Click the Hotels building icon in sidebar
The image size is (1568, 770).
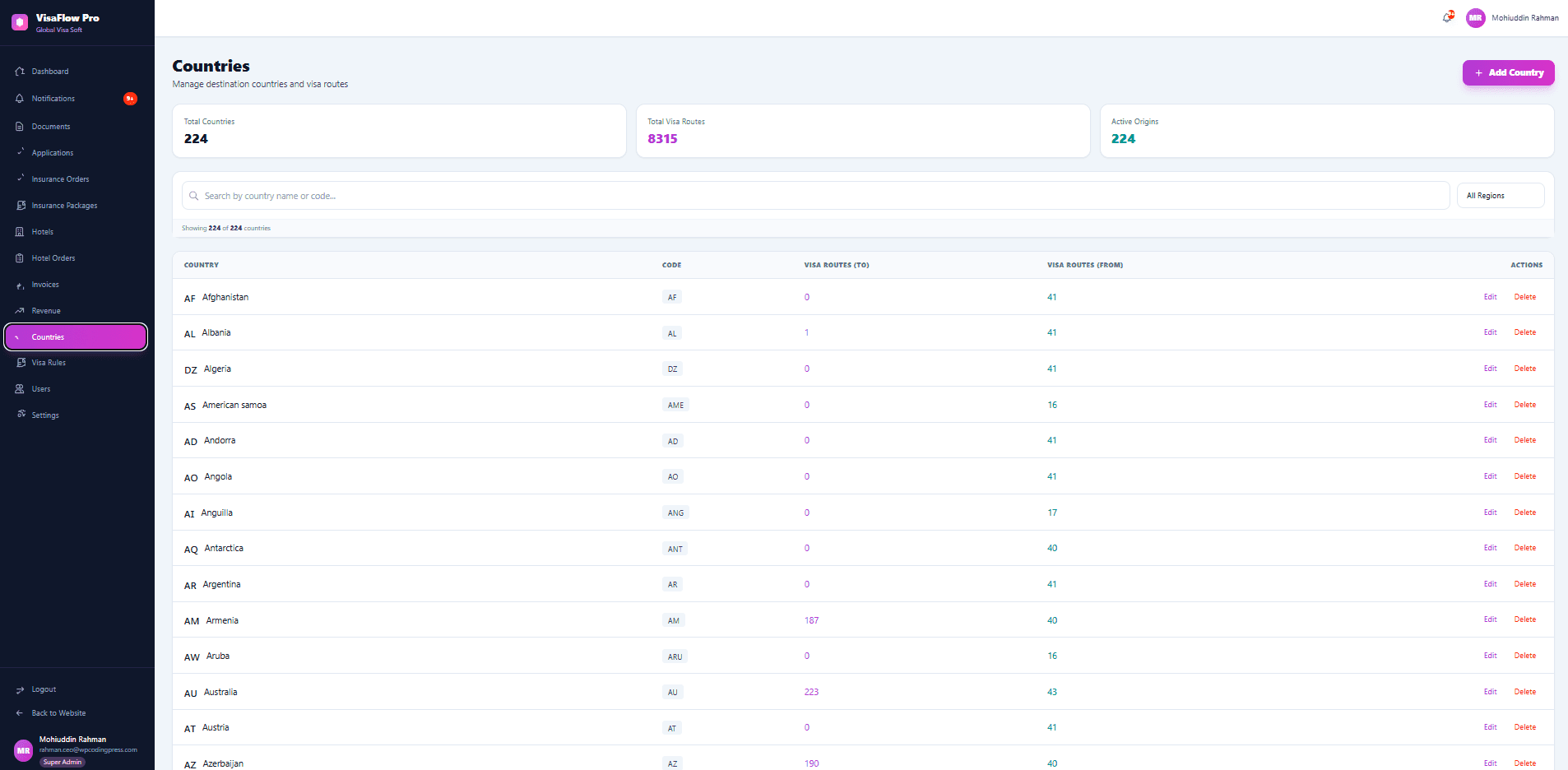[x=20, y=232]
